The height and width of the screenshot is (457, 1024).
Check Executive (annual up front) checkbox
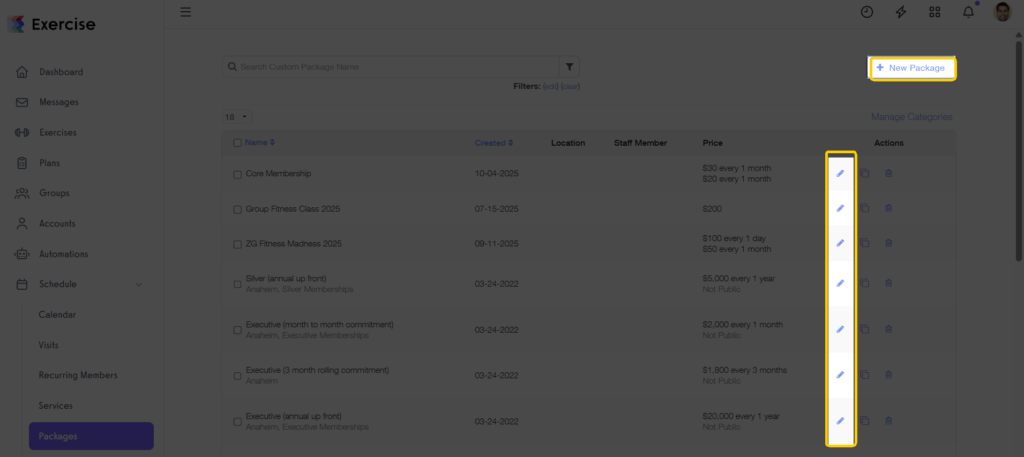pos(237,422)
